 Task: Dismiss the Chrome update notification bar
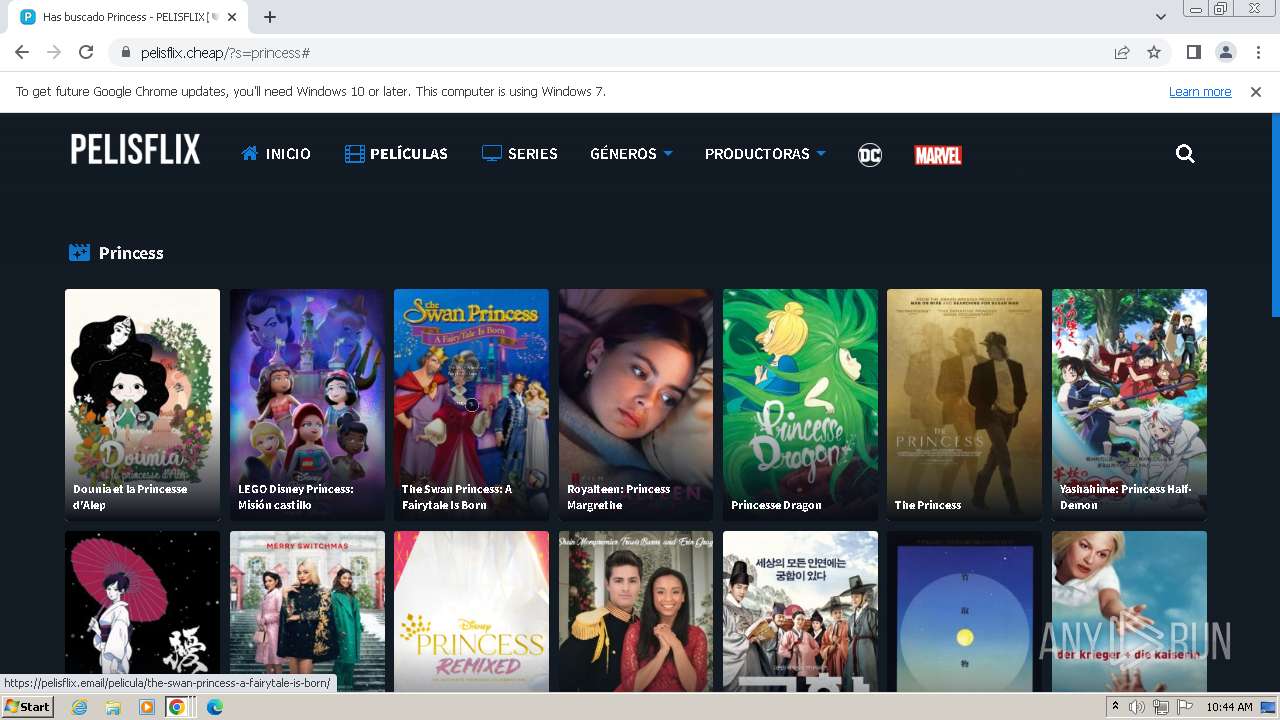click(1256, 92)
